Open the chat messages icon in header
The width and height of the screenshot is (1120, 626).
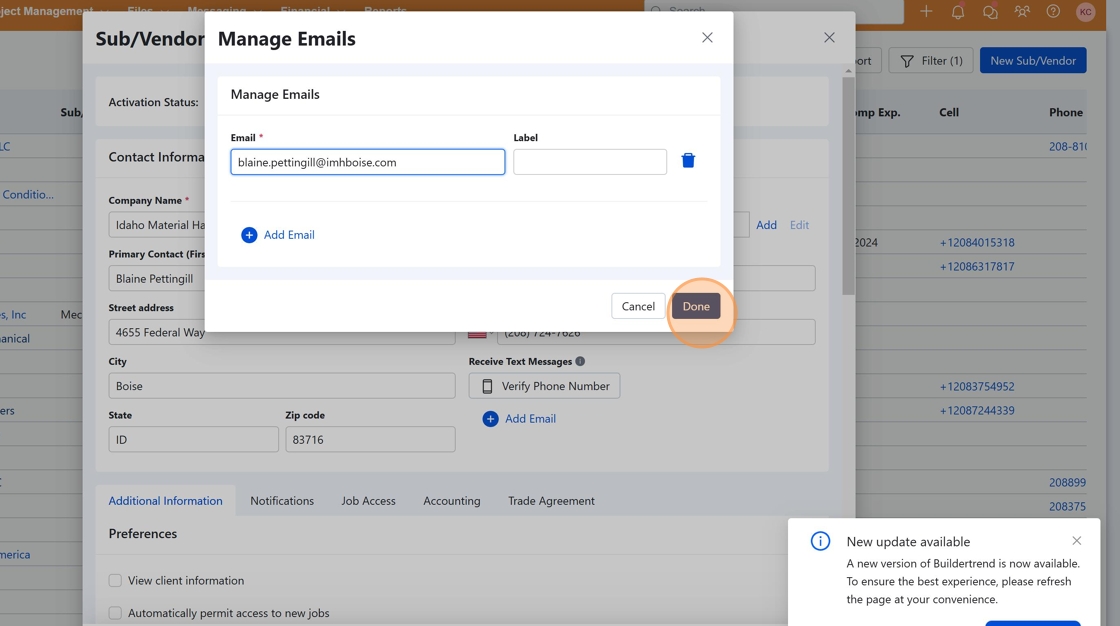tap(989, 12)
